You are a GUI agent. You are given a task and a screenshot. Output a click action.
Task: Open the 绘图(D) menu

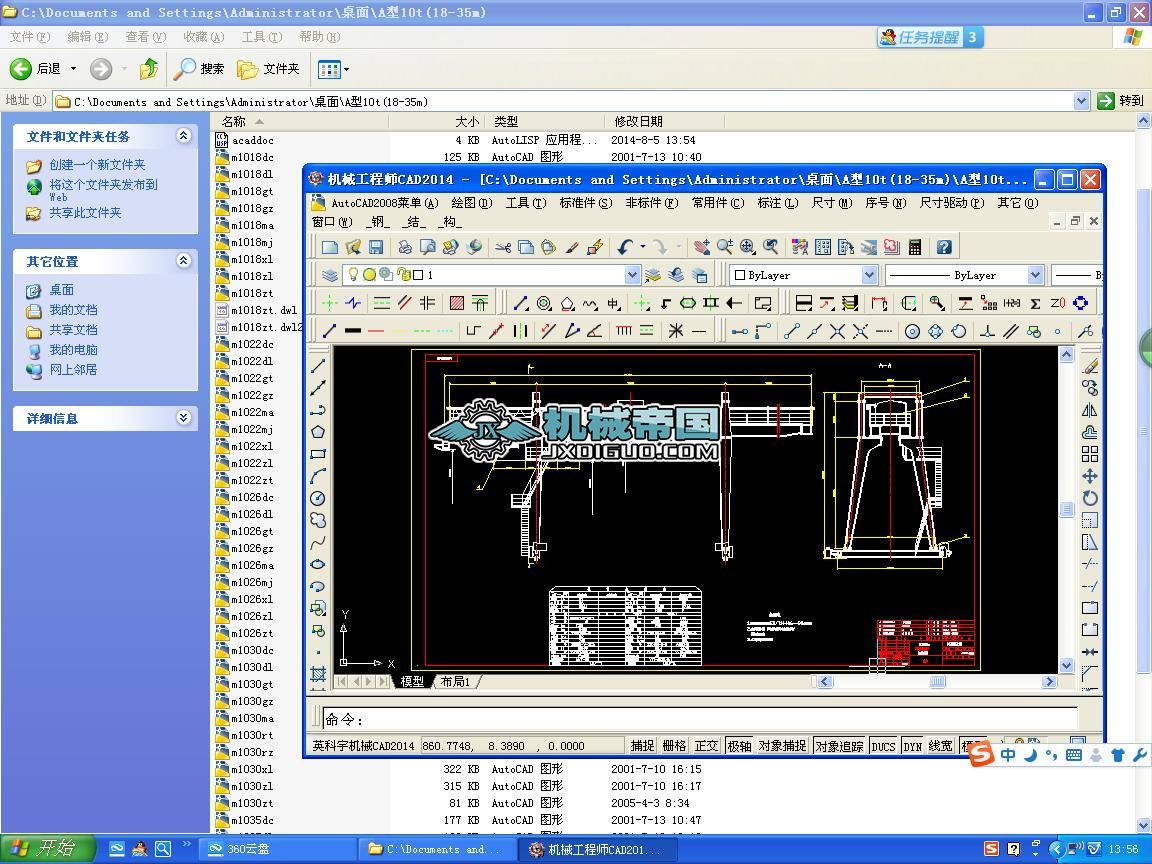point(471,203)
